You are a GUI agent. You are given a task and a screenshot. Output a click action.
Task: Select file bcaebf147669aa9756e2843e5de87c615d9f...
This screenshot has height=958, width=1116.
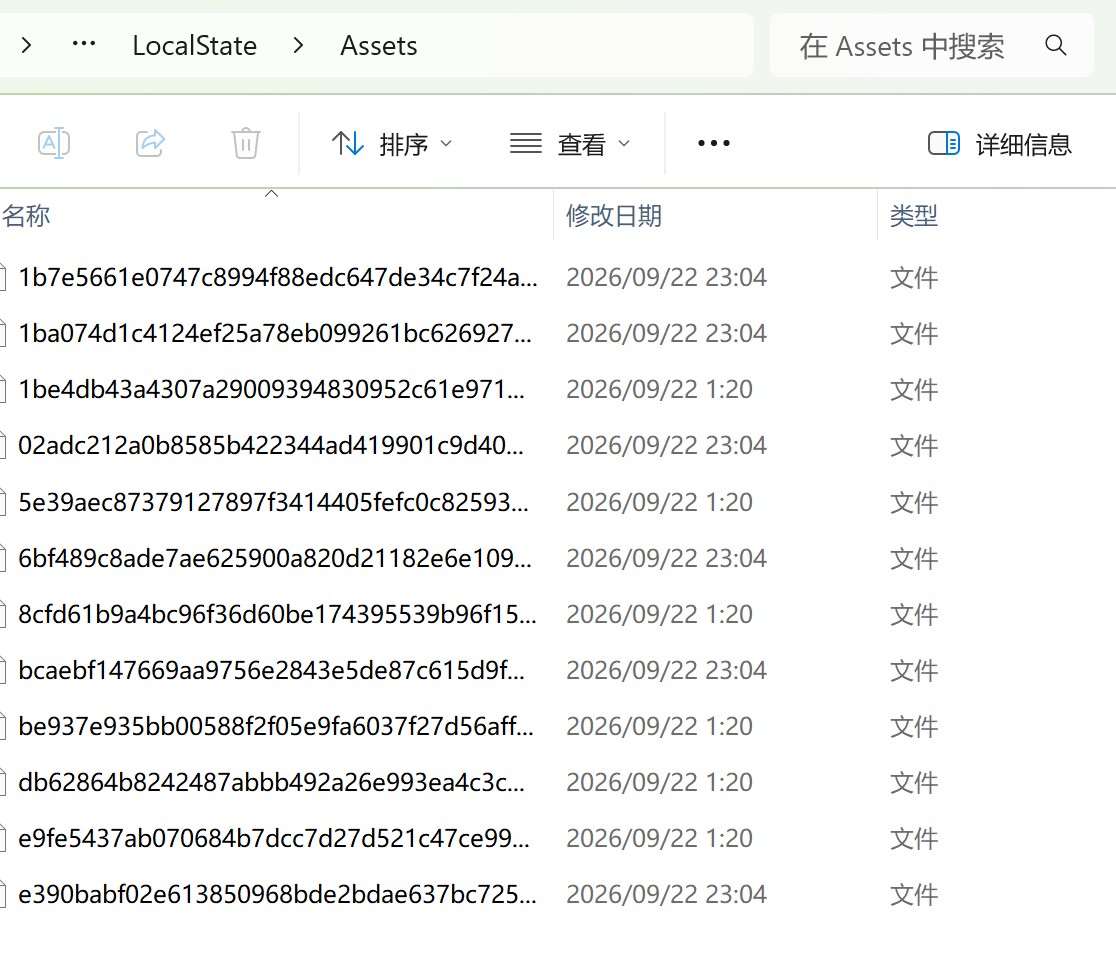[271, 670]
